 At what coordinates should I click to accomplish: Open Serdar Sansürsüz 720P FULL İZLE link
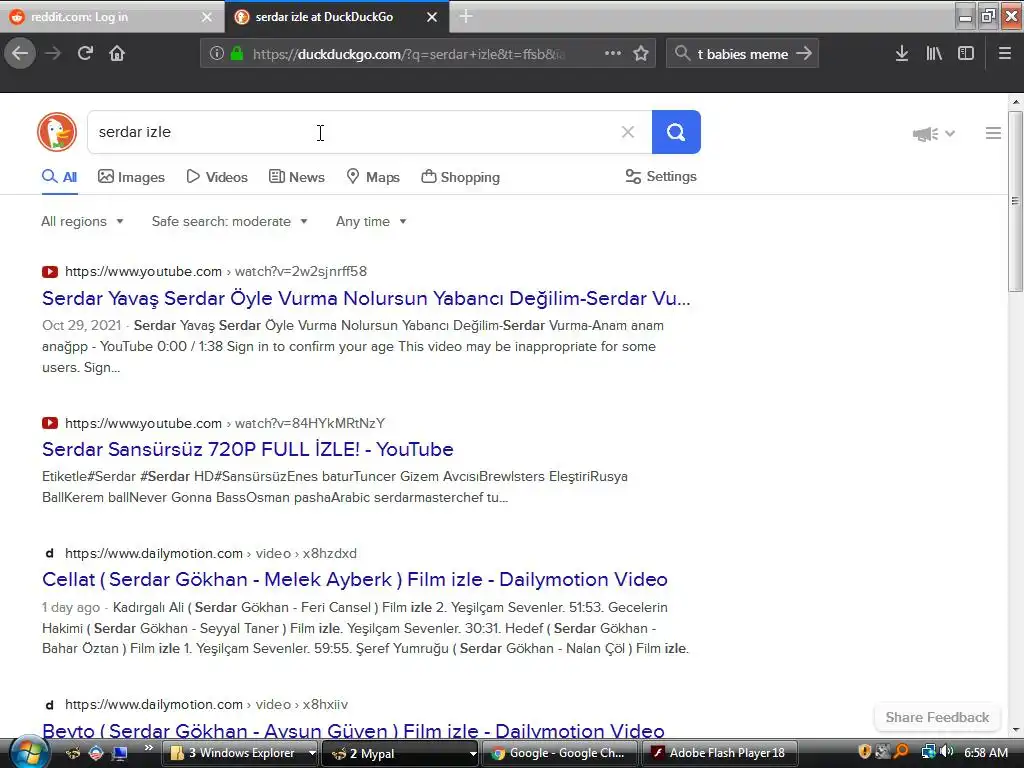[248, 449]
